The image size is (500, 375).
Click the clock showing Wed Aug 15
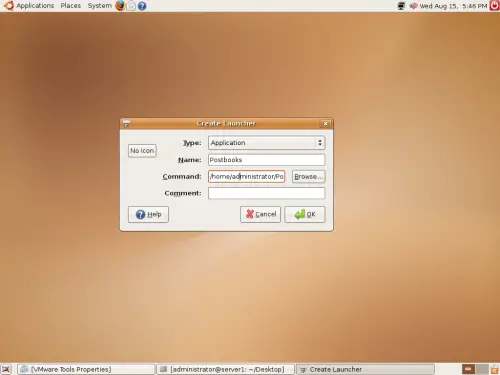coord(453,6)
